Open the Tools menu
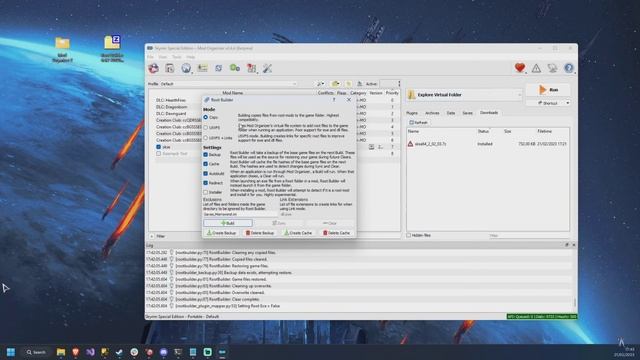 coord(176,57)
